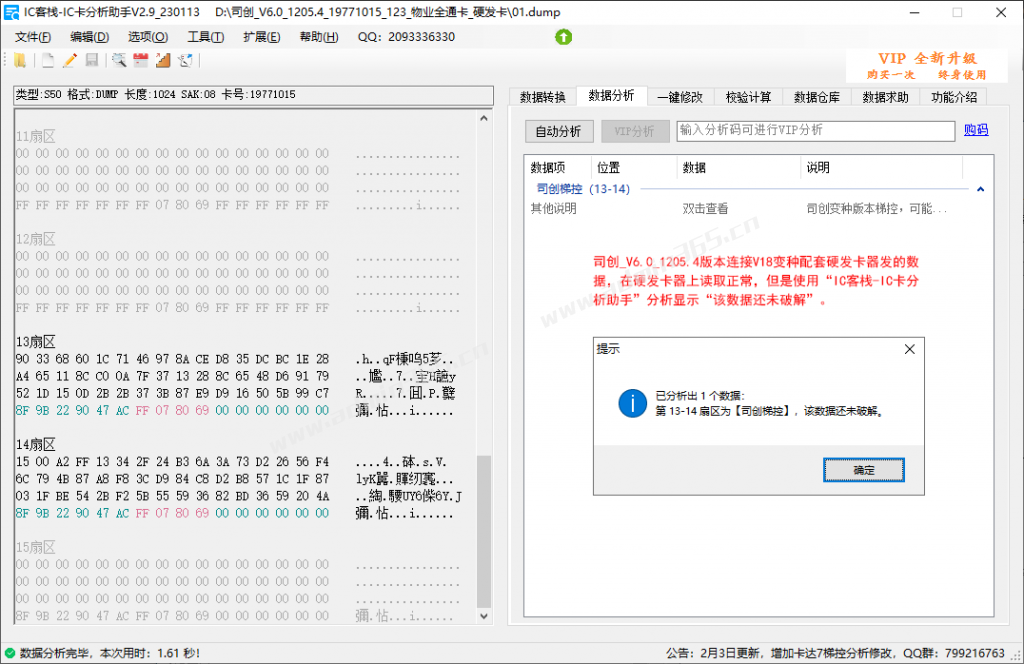Click the blue info icon in dialog
The image size is (1024, 664).
click(632, 403)
